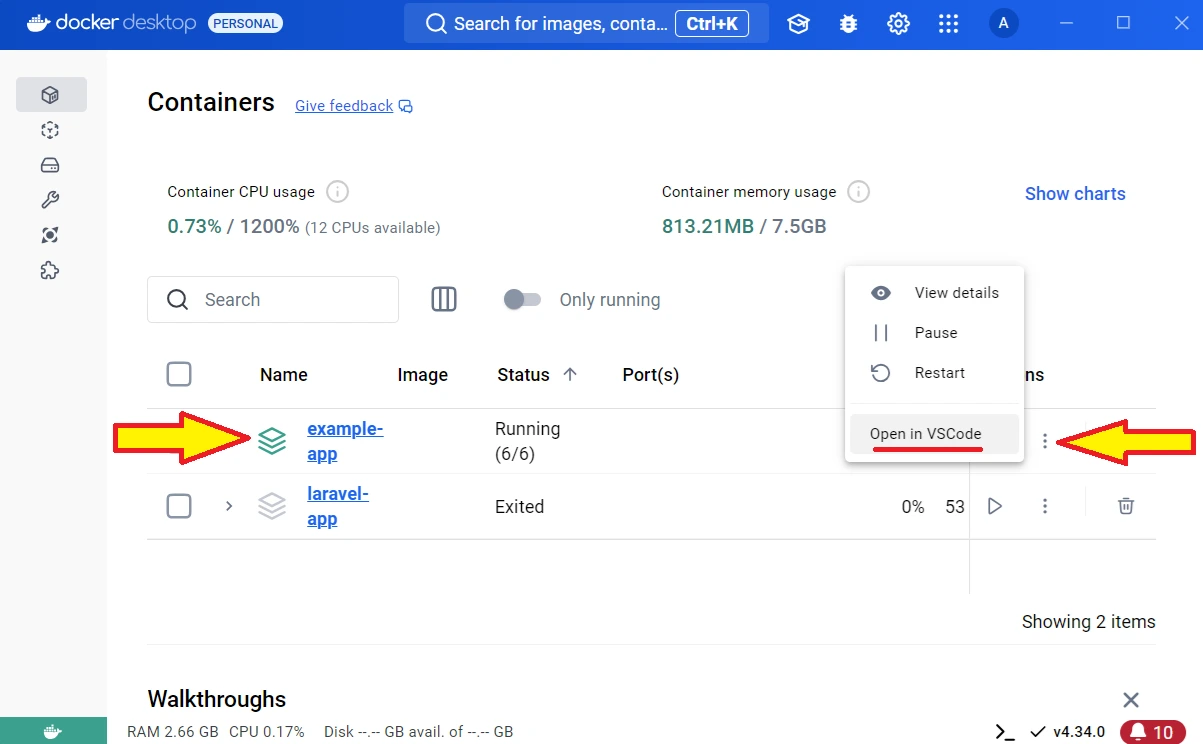Click the Showing 2 items text
Screen dimensions: 1203x744
(x=1089, y=622)
